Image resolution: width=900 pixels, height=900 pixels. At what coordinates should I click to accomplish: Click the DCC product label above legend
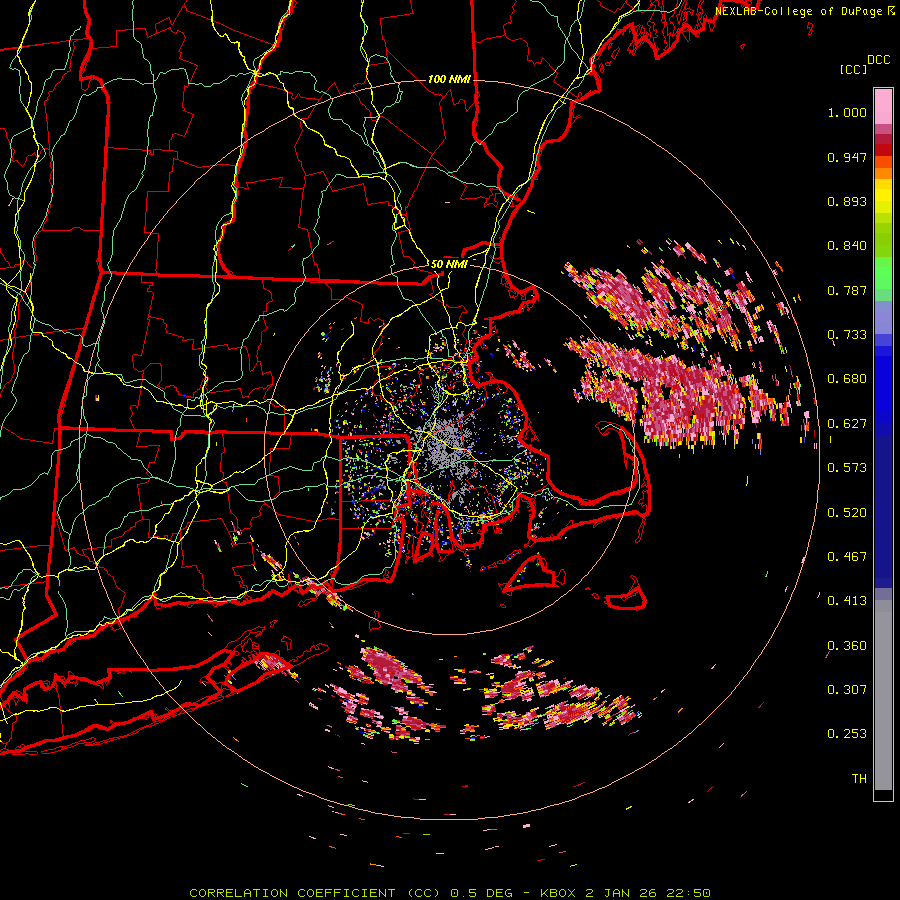point(878,60)
